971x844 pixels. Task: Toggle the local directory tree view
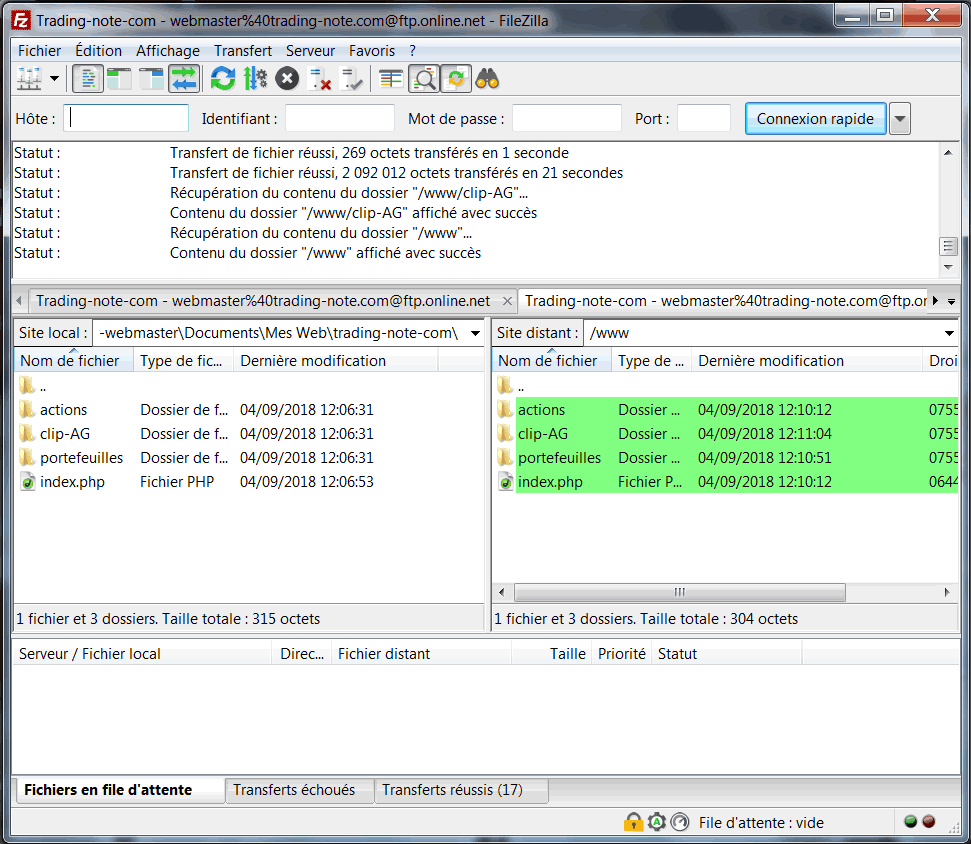point(119,79)
